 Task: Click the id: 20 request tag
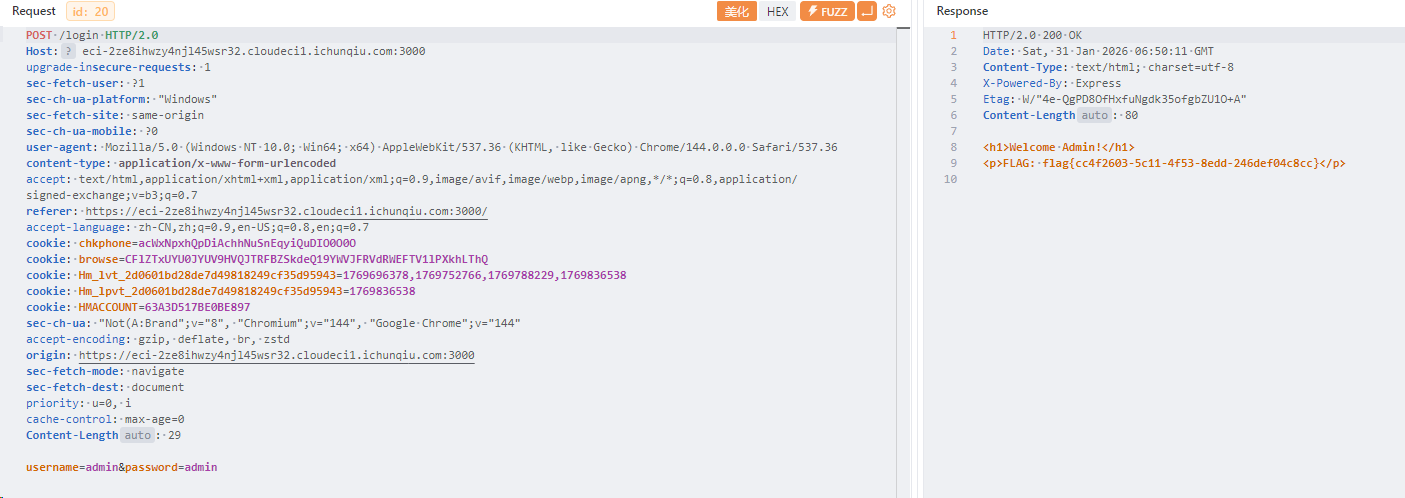pos(90,11)
